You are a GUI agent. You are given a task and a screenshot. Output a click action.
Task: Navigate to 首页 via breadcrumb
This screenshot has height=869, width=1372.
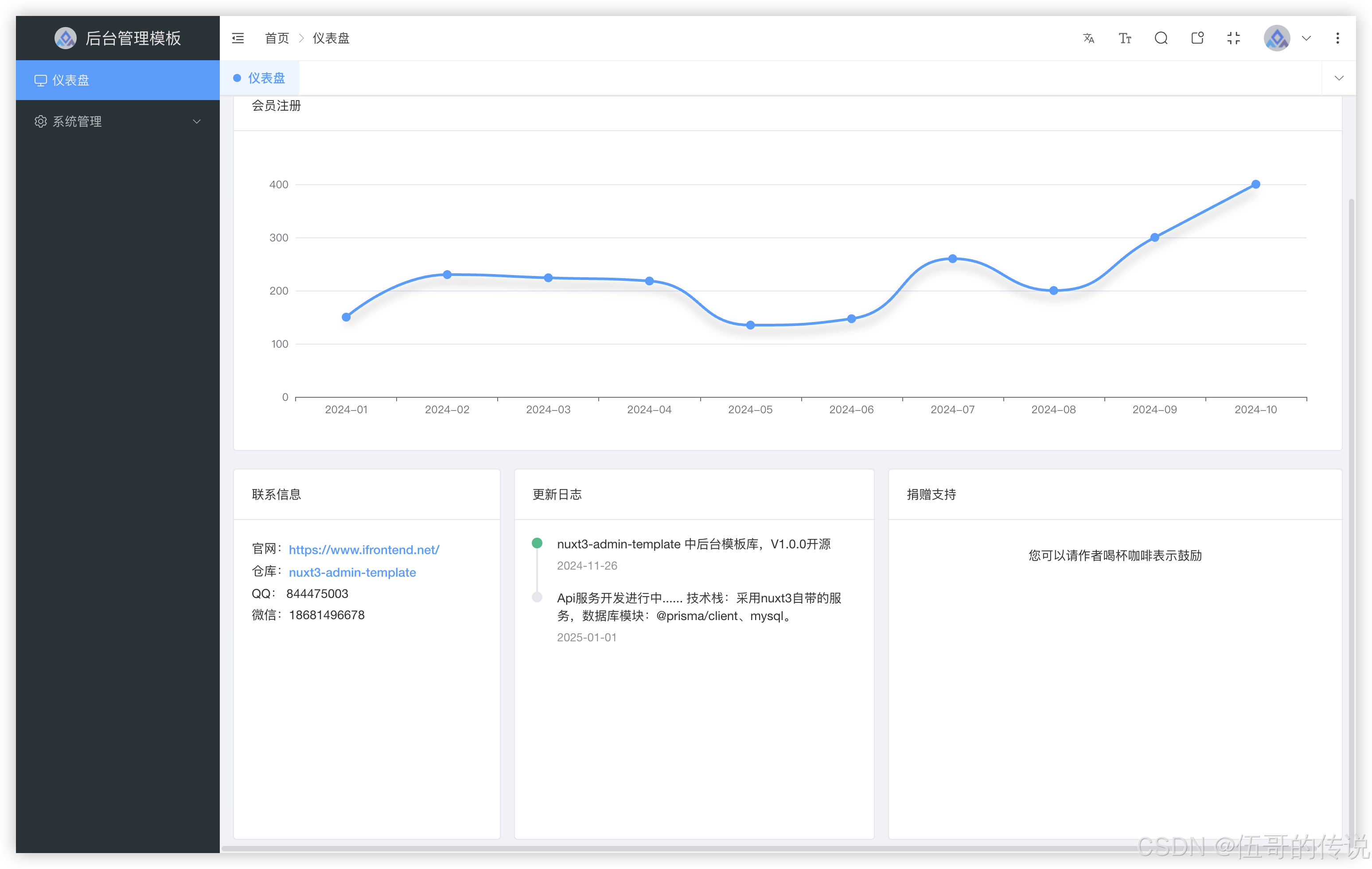[x=277, y=38]
